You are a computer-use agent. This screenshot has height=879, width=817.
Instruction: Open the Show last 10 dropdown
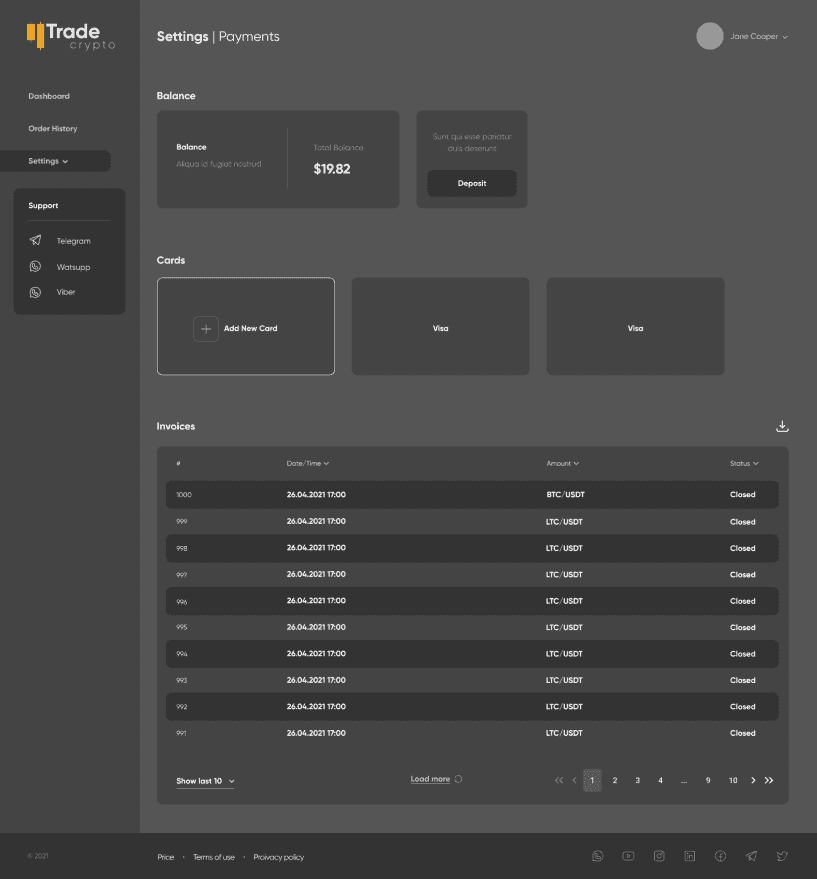(x=205, y=781)
